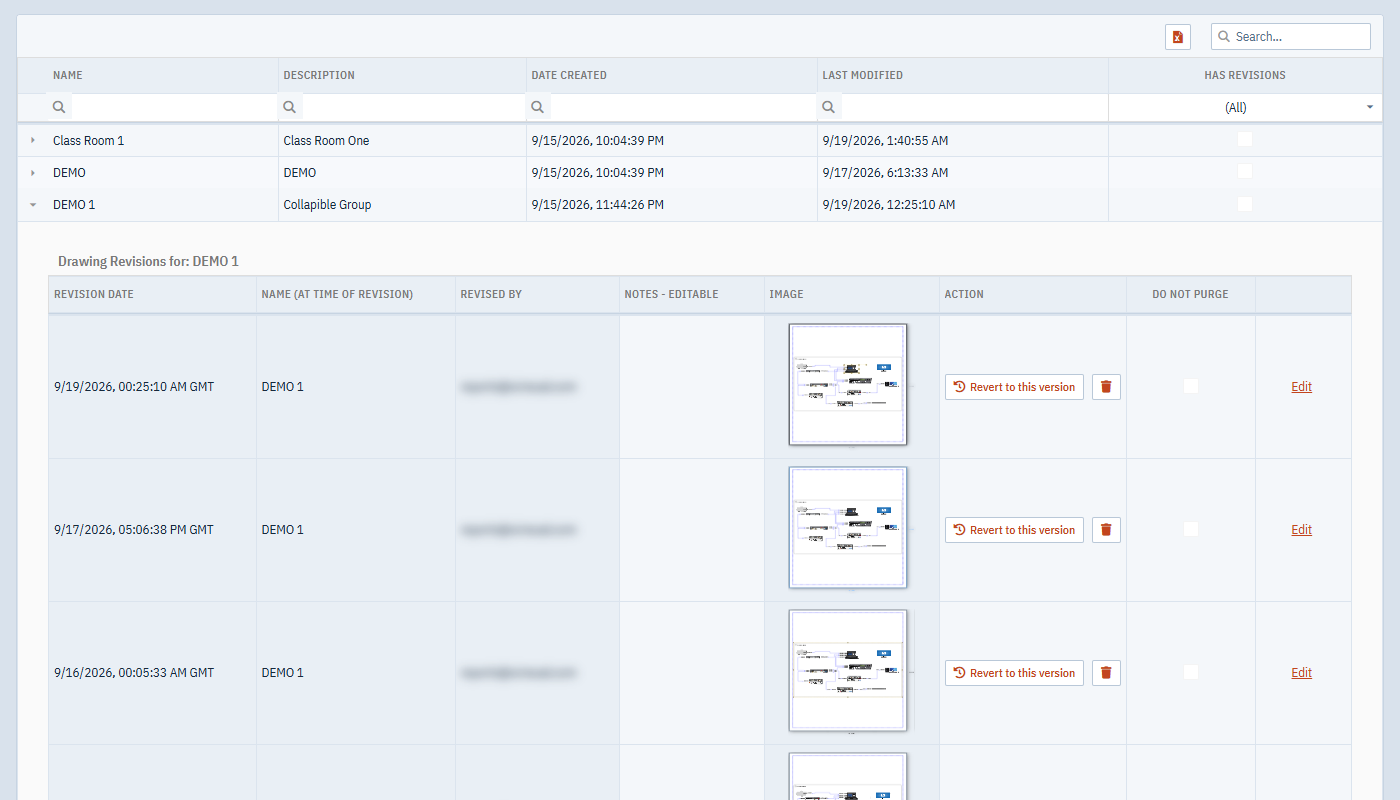
Task: Open the 9/19/2026 revision image thumbnail
Action: [848, 384]
